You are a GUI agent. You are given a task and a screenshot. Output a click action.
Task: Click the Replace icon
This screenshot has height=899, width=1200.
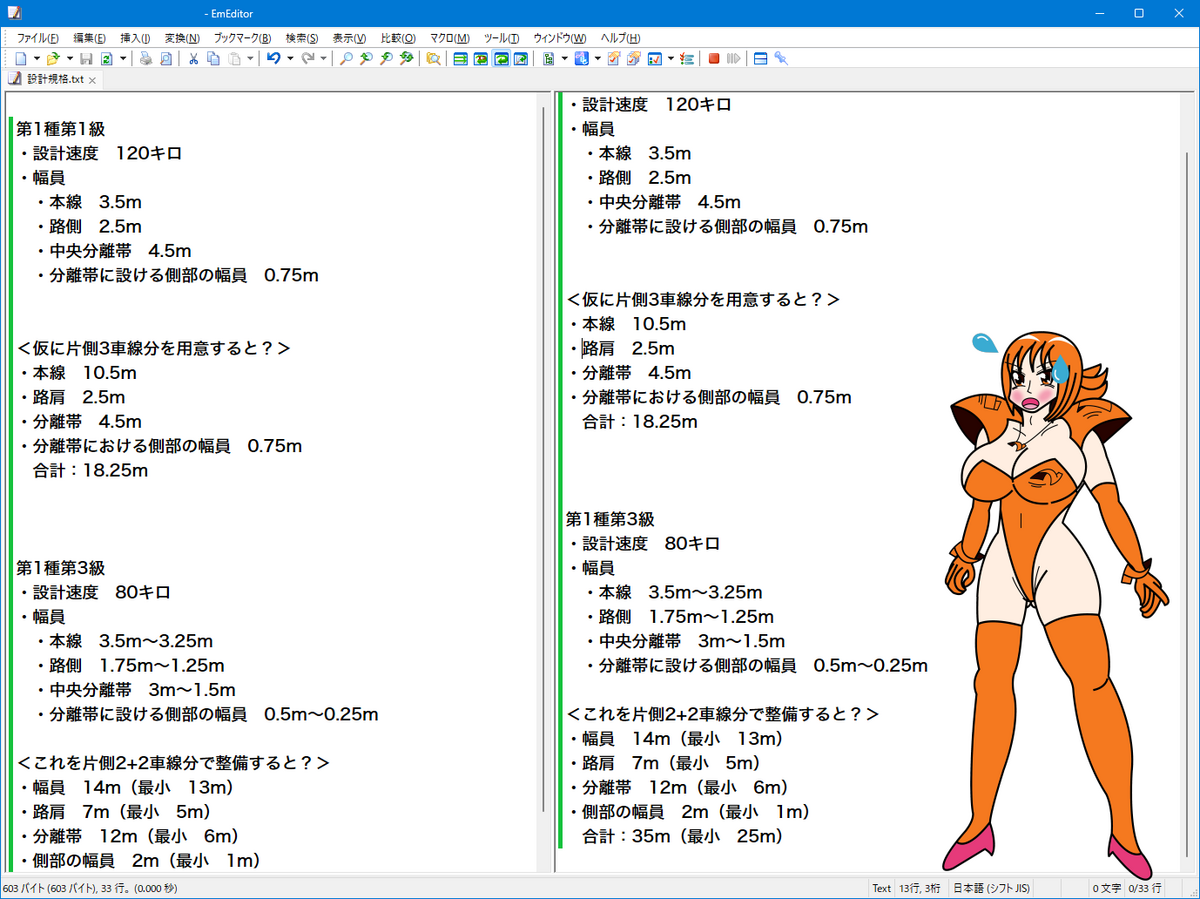coord(406,59)
